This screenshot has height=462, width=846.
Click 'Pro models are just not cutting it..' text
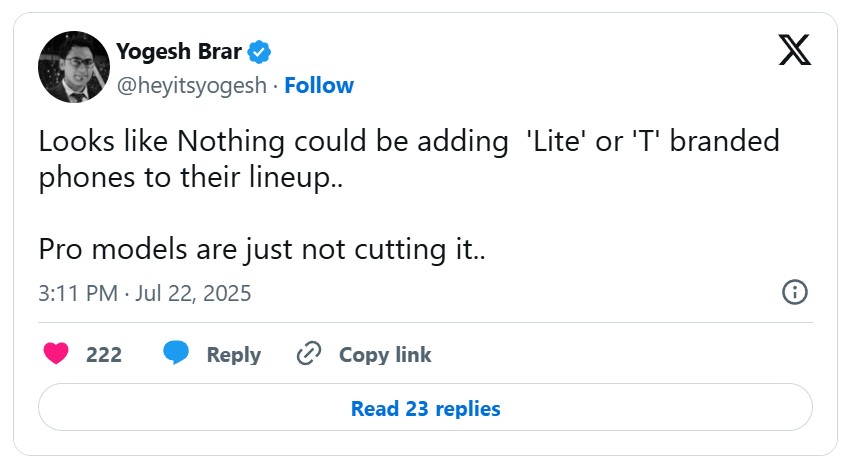[x=262, y=249]
